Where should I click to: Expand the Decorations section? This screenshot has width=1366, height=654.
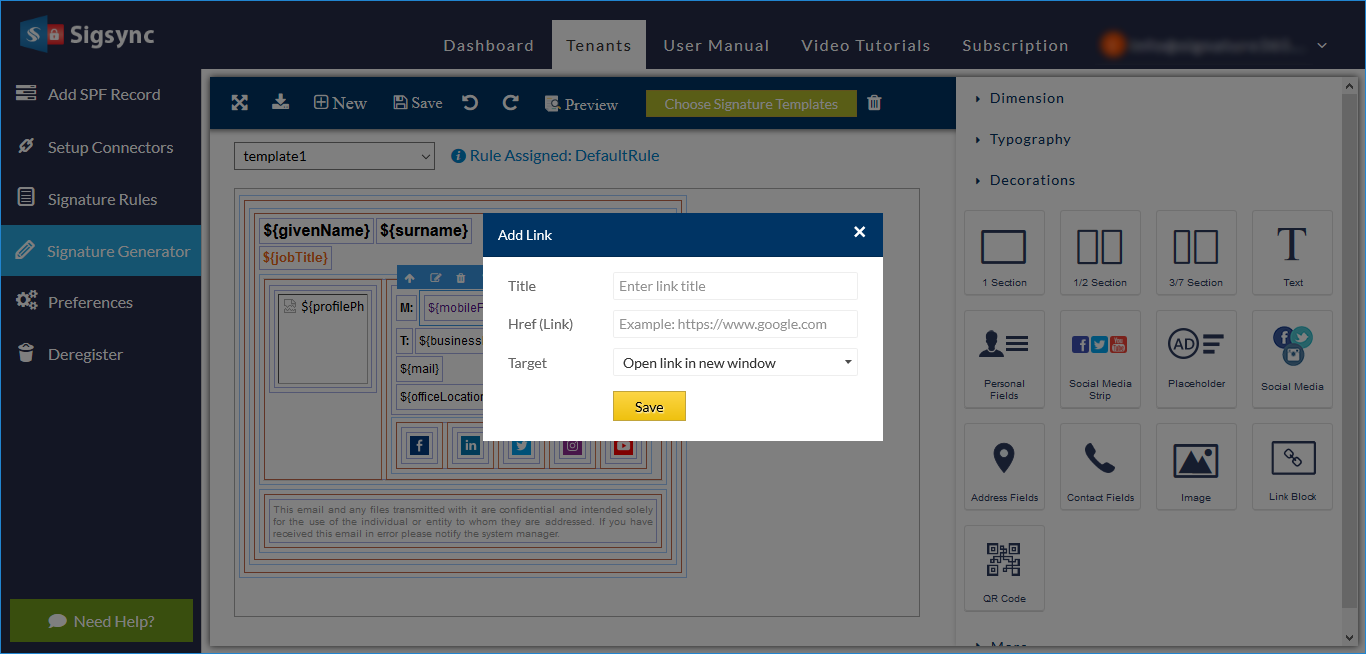tap(1032, 180)
